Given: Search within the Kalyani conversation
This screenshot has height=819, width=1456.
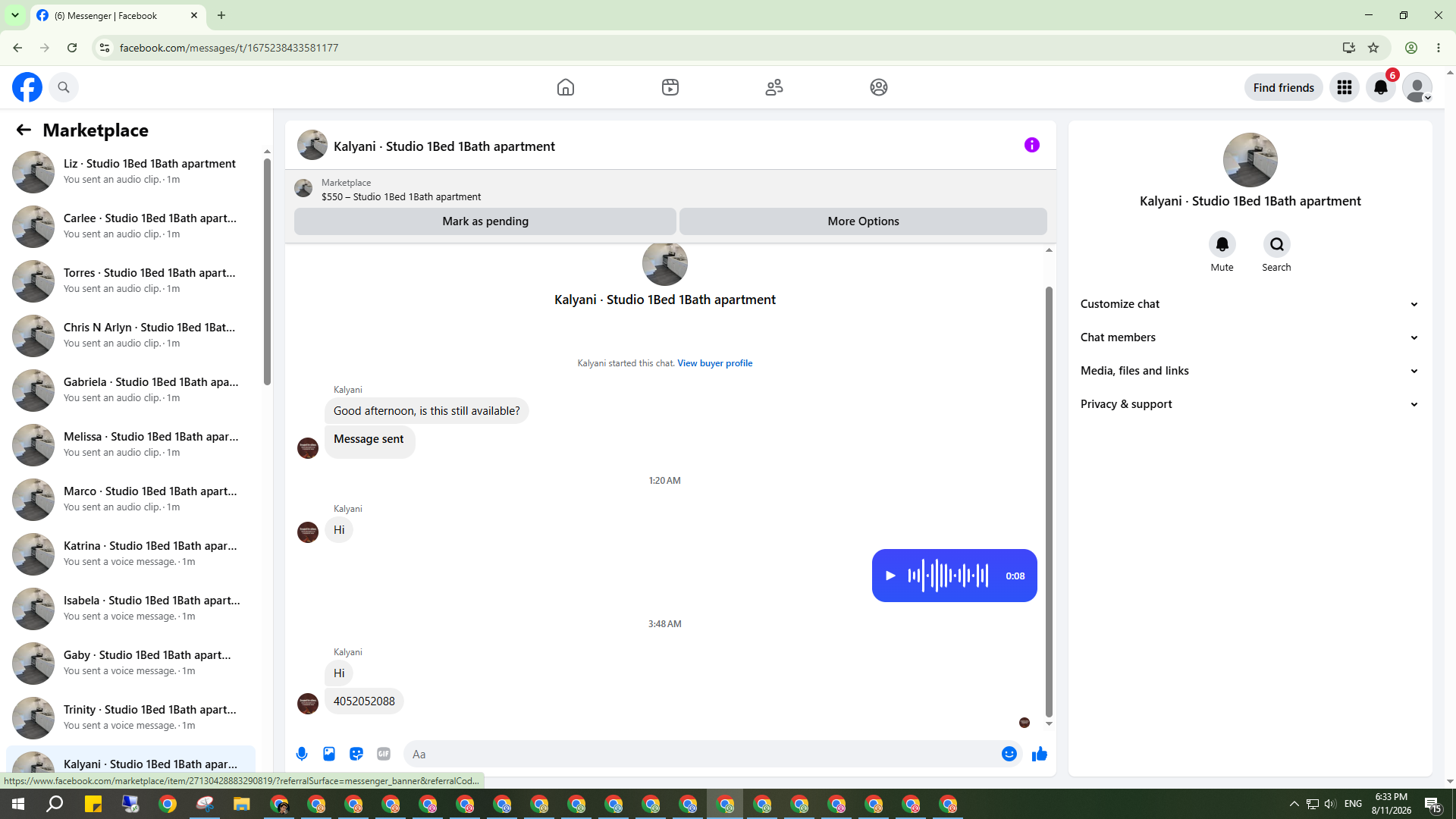Looking at the screenshot, I should pos(1277,244).
